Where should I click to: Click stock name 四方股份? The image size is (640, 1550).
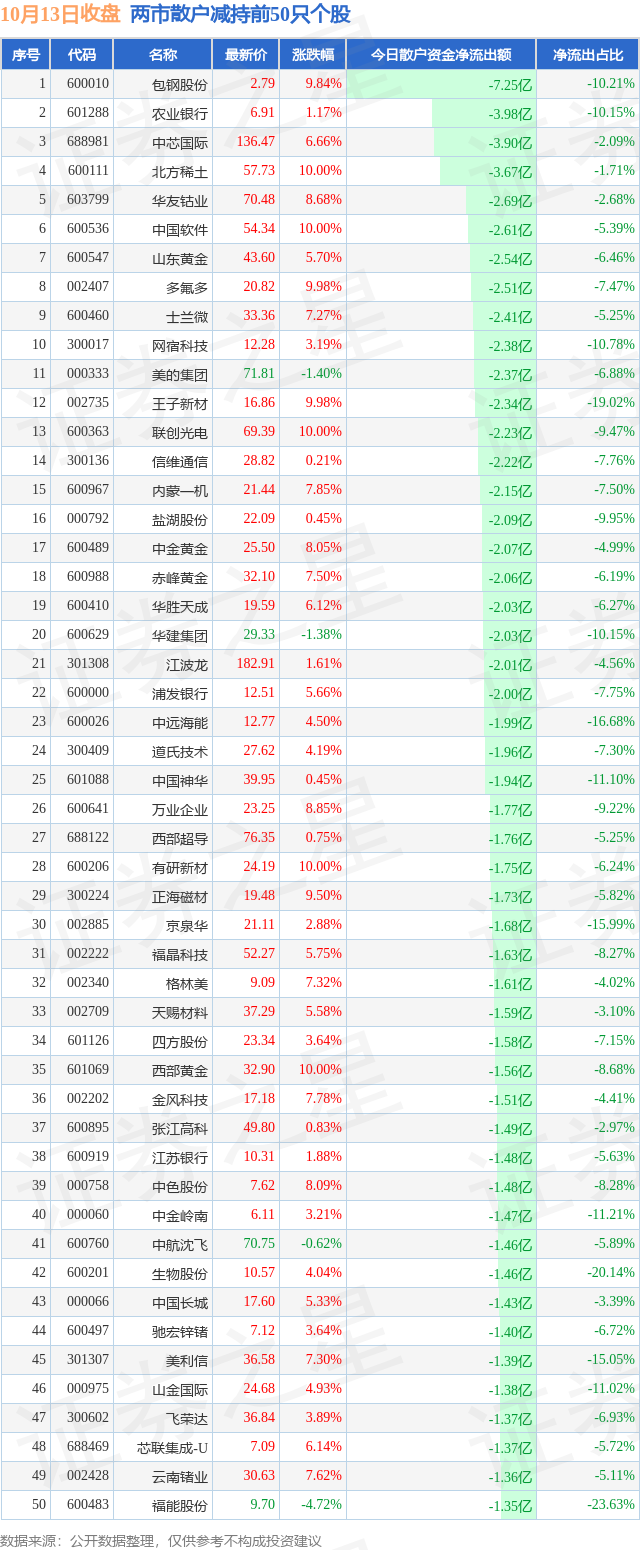(180, 1042)
